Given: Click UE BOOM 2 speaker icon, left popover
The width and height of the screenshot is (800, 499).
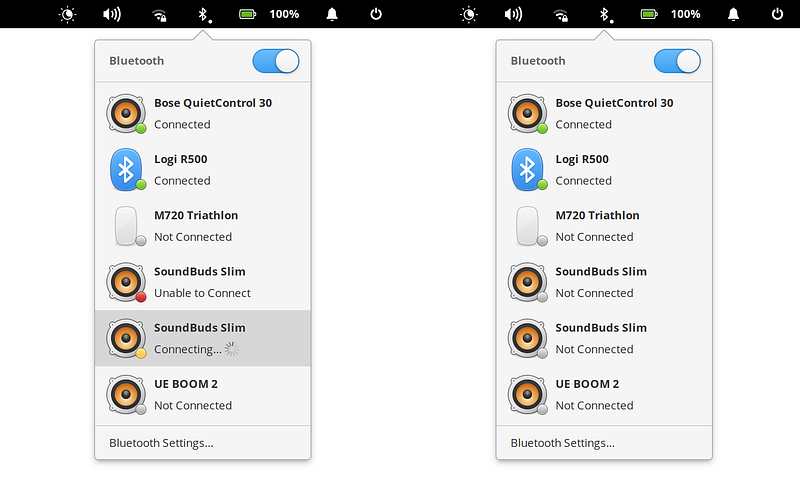Looking at the screenshot, I should point(126,394).
